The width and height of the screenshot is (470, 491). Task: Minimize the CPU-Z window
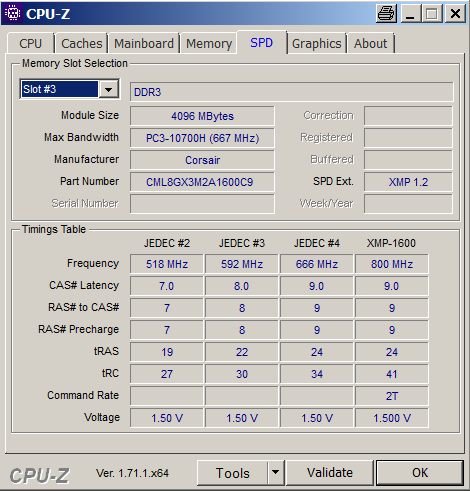(x=410, y=14)
